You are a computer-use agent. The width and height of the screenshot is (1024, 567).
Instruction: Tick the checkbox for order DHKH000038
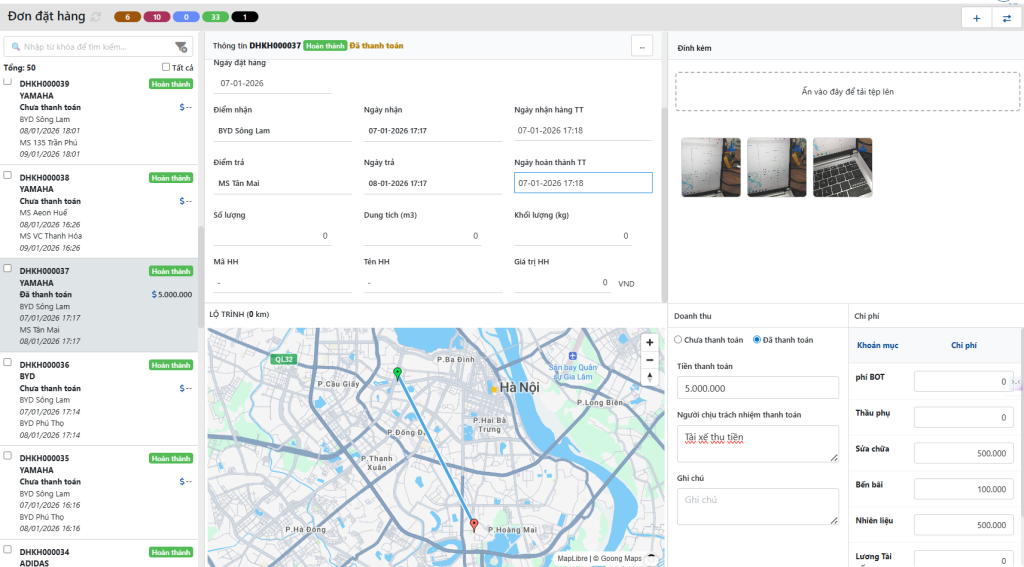point(8,175)
